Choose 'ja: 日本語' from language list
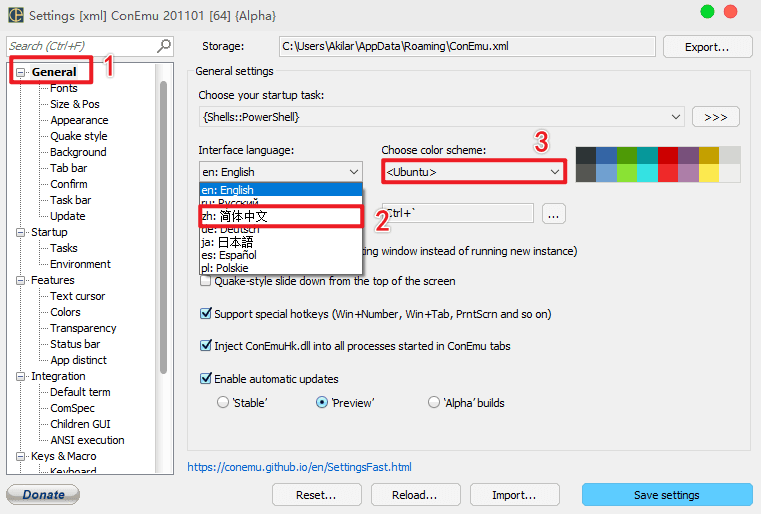This screenshot has width=761, height=514. pos(228,242)
